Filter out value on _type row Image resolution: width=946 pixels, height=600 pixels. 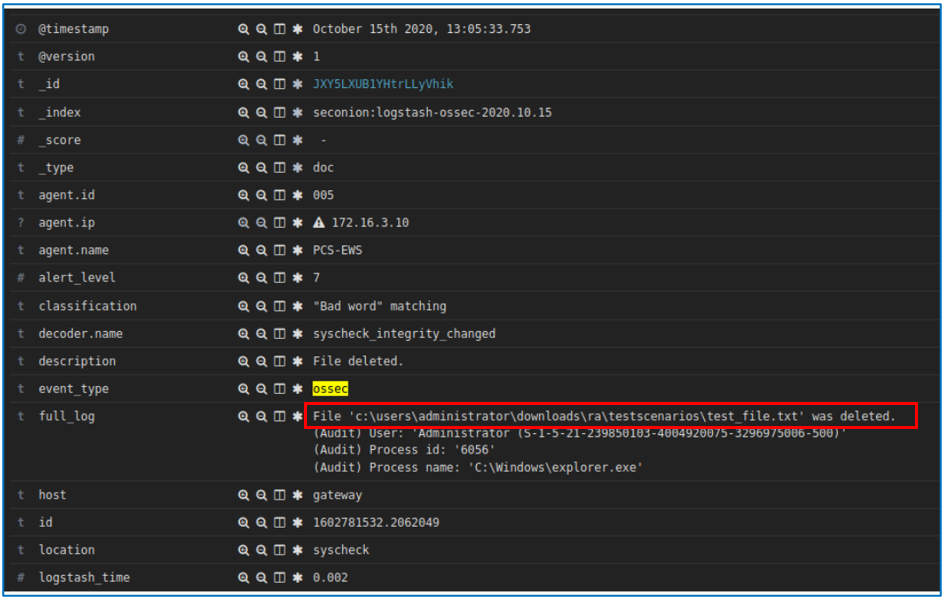tap(261, 168)
